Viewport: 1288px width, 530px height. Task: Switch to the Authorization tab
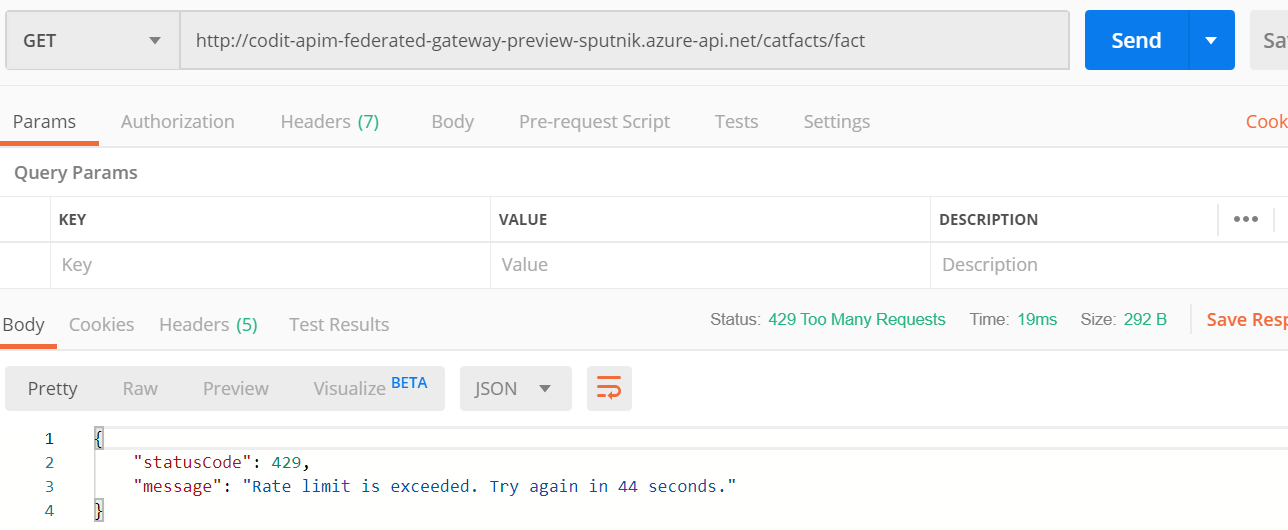[177, 122]
